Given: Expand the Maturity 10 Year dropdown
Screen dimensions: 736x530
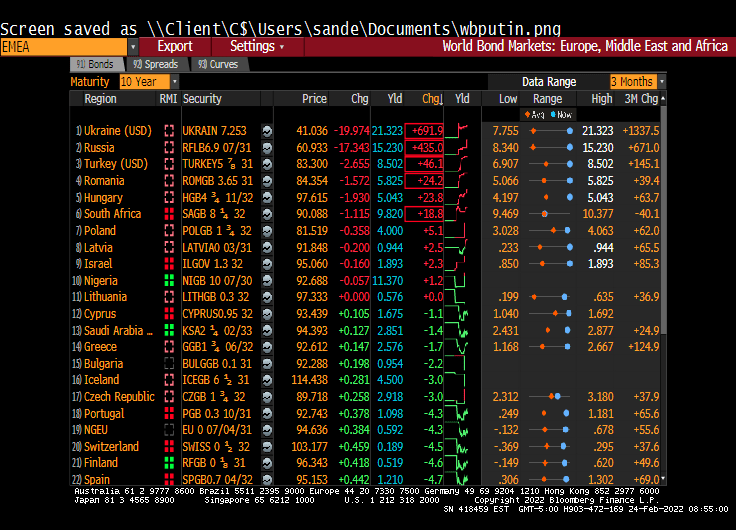Looking at the screenshot, I should [163, 82].
